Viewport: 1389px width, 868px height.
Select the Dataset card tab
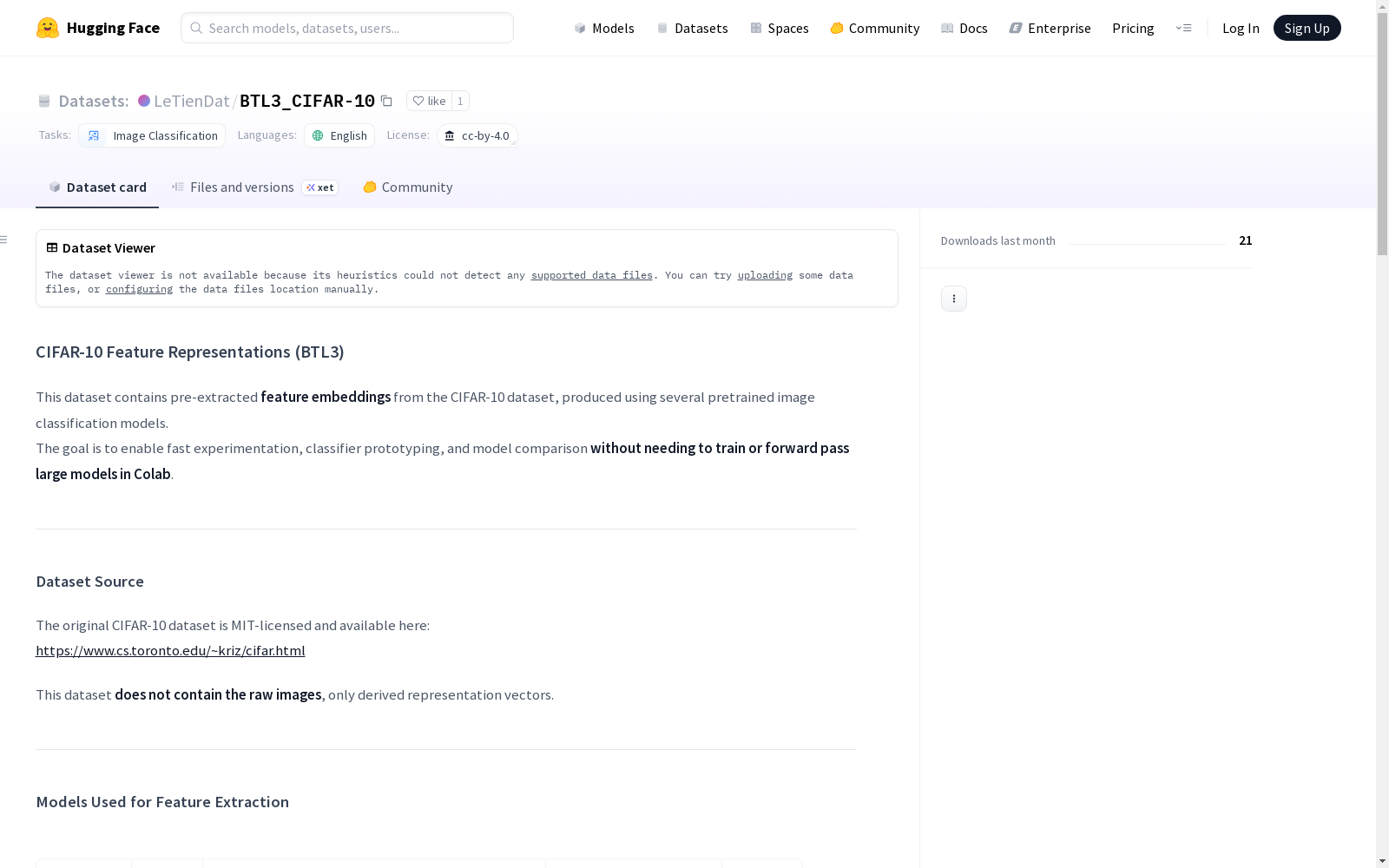click(x=97, y=187)
